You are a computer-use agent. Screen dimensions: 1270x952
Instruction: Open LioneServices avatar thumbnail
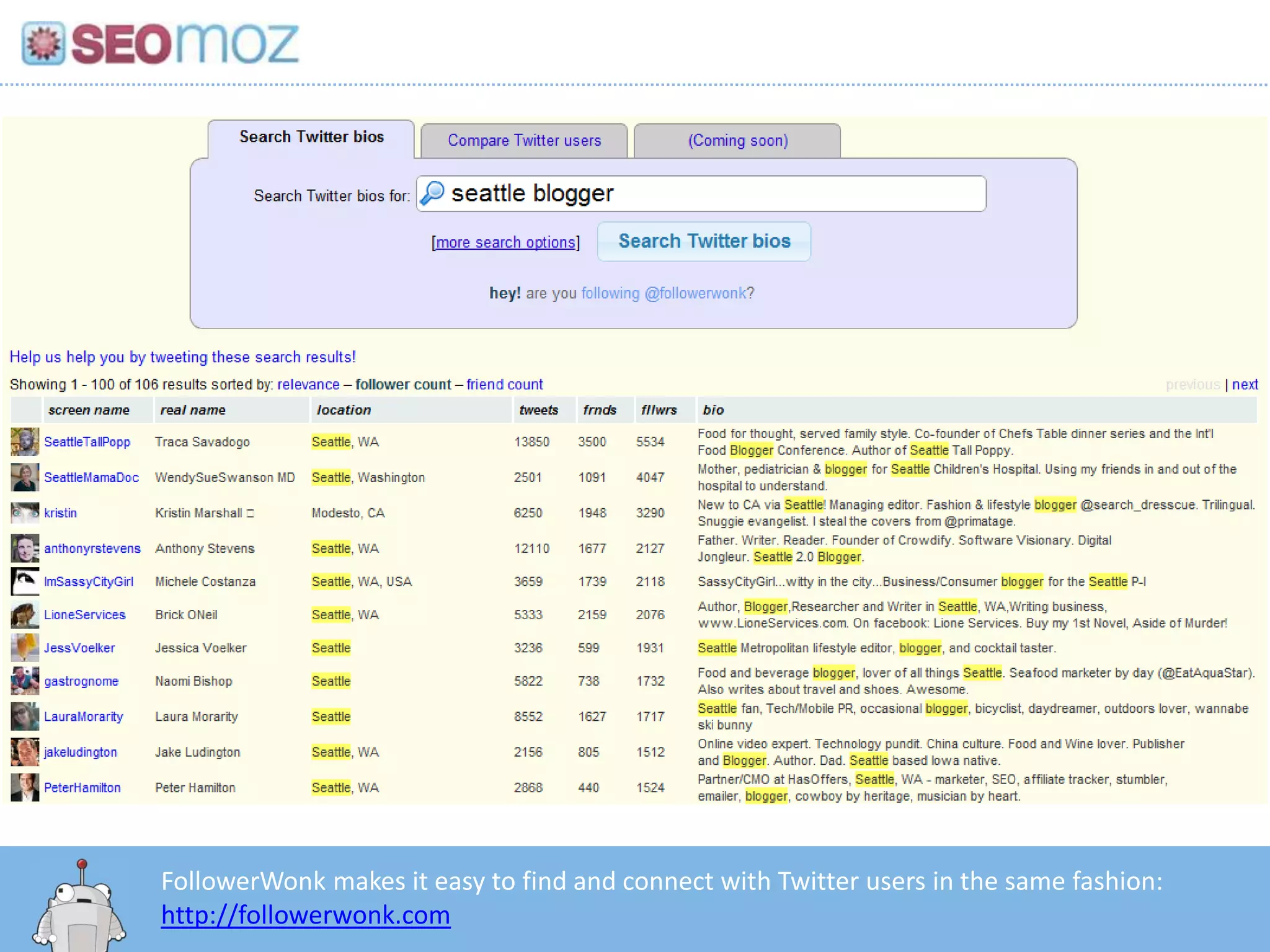coord(25,615)
